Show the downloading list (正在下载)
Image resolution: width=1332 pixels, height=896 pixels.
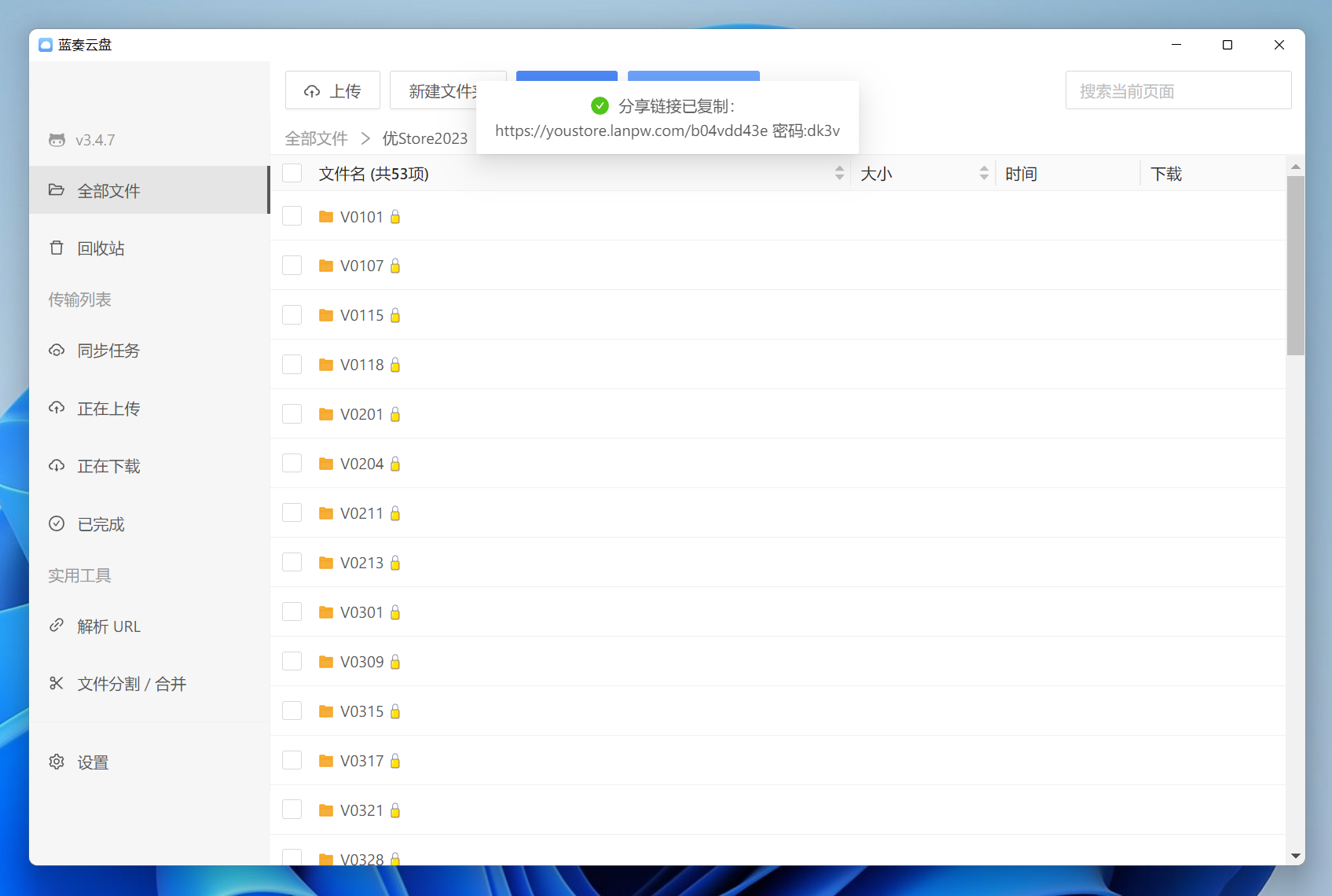[x=149, y=466]
